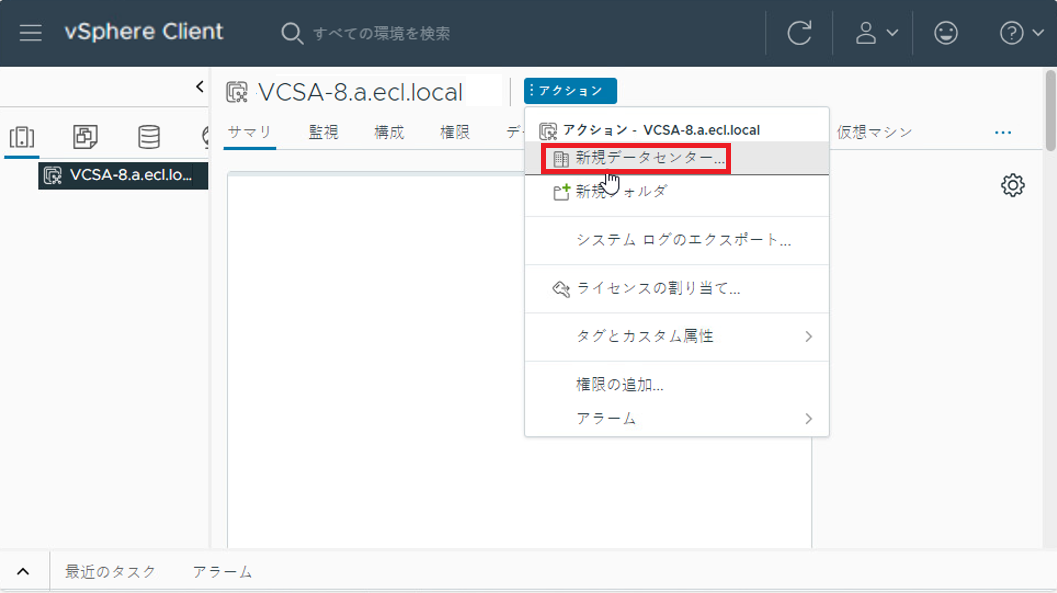Click the vCenter icon beside VCSA-8.a.ecl.local title
Viewport: 1057px width, 593px height.
point(237,92)
